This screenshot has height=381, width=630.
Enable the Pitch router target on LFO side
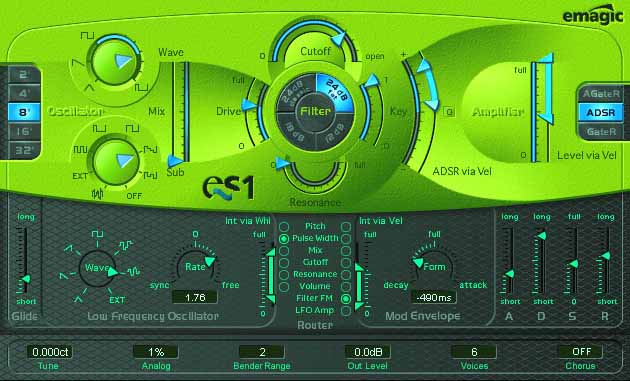pos(284,227)
